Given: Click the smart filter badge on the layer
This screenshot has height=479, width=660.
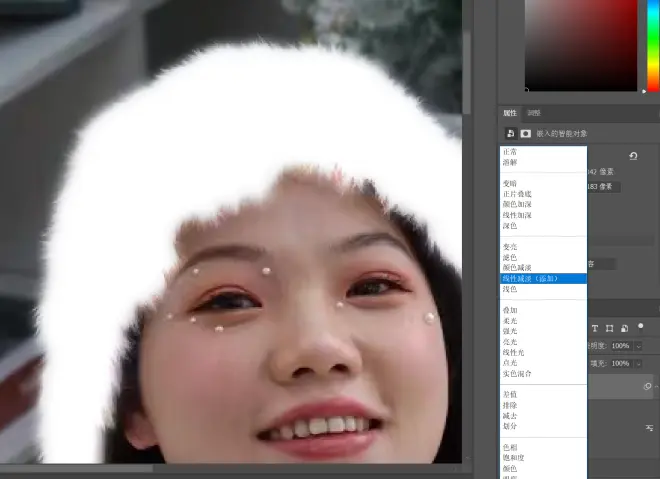Looking at the screenshot, I should pos(647,386).
